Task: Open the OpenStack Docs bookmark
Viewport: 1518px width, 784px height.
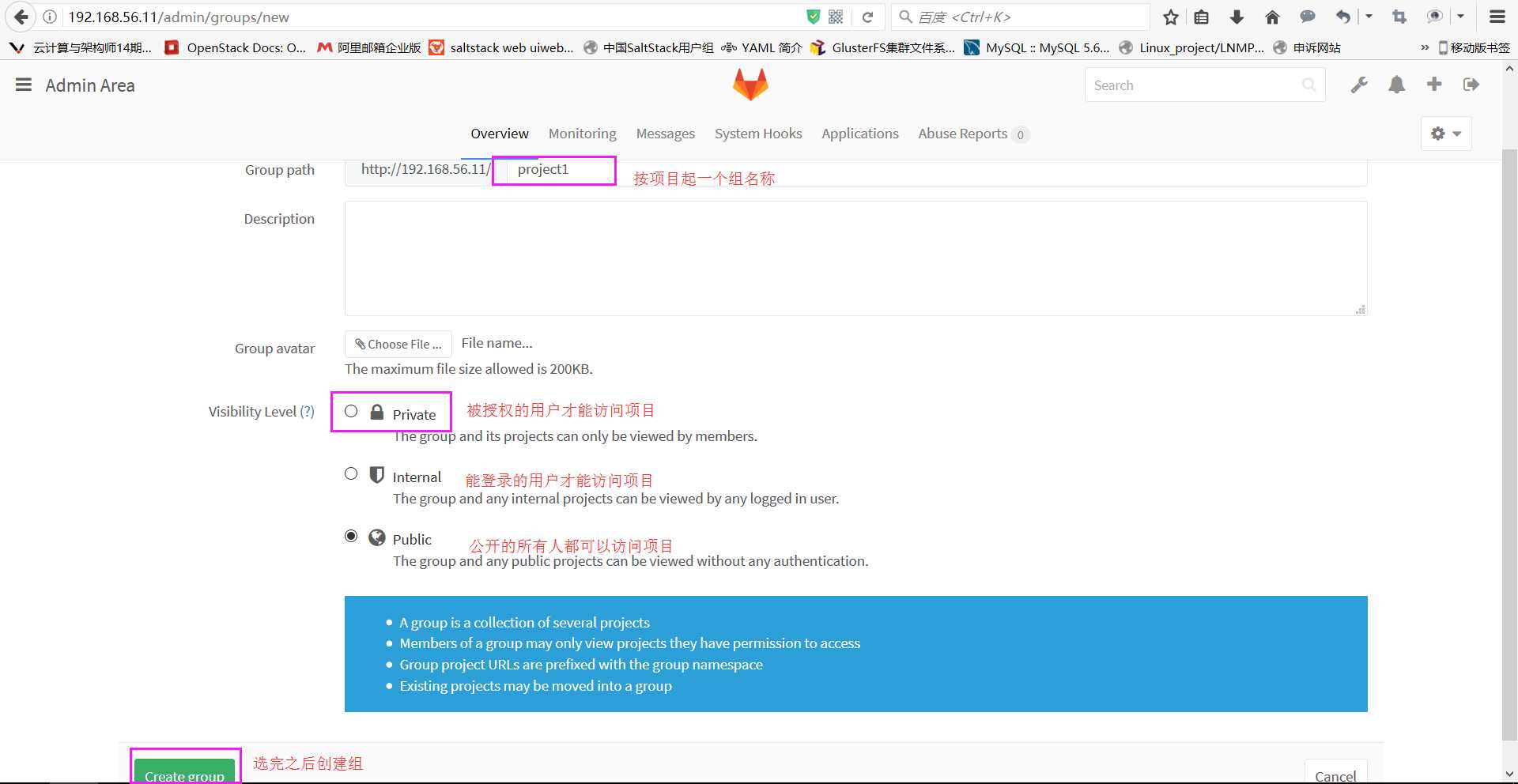Action: (x=236, y=47)
